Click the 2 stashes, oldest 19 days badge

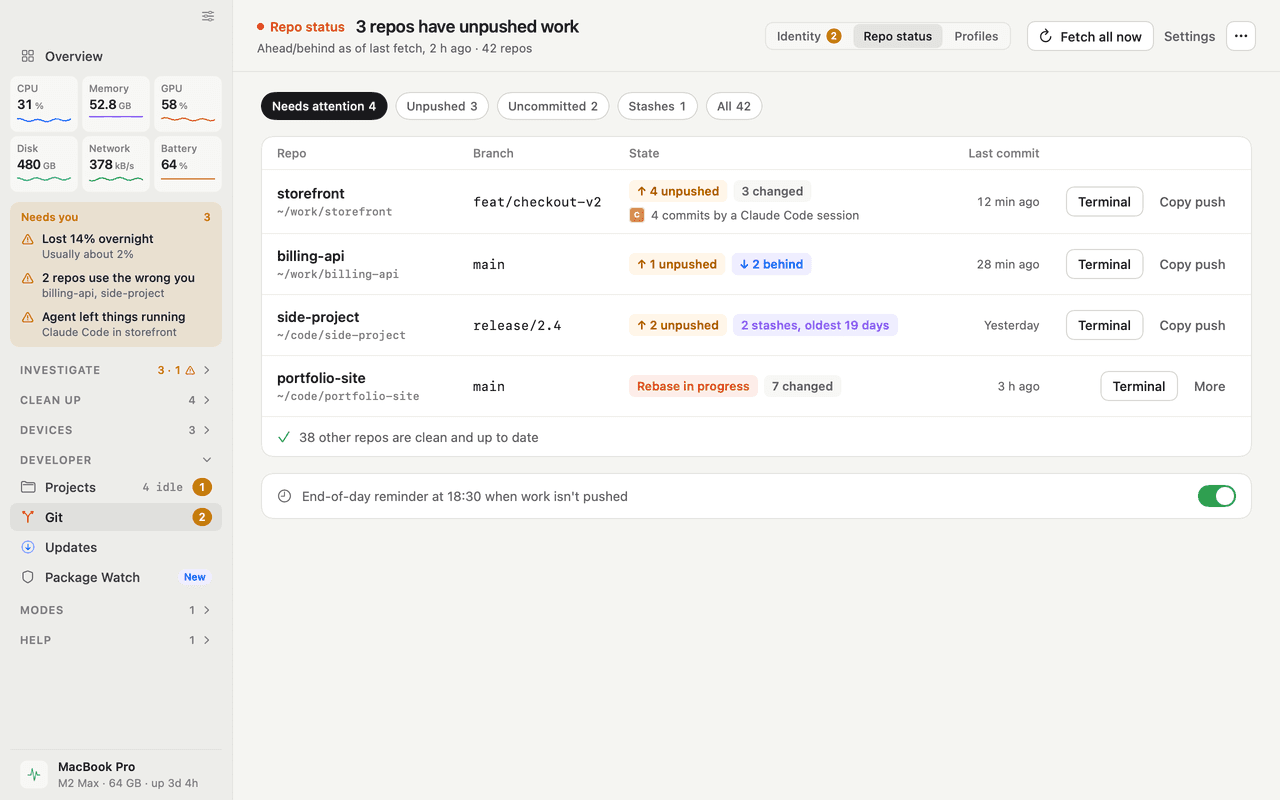pos(815,325)
